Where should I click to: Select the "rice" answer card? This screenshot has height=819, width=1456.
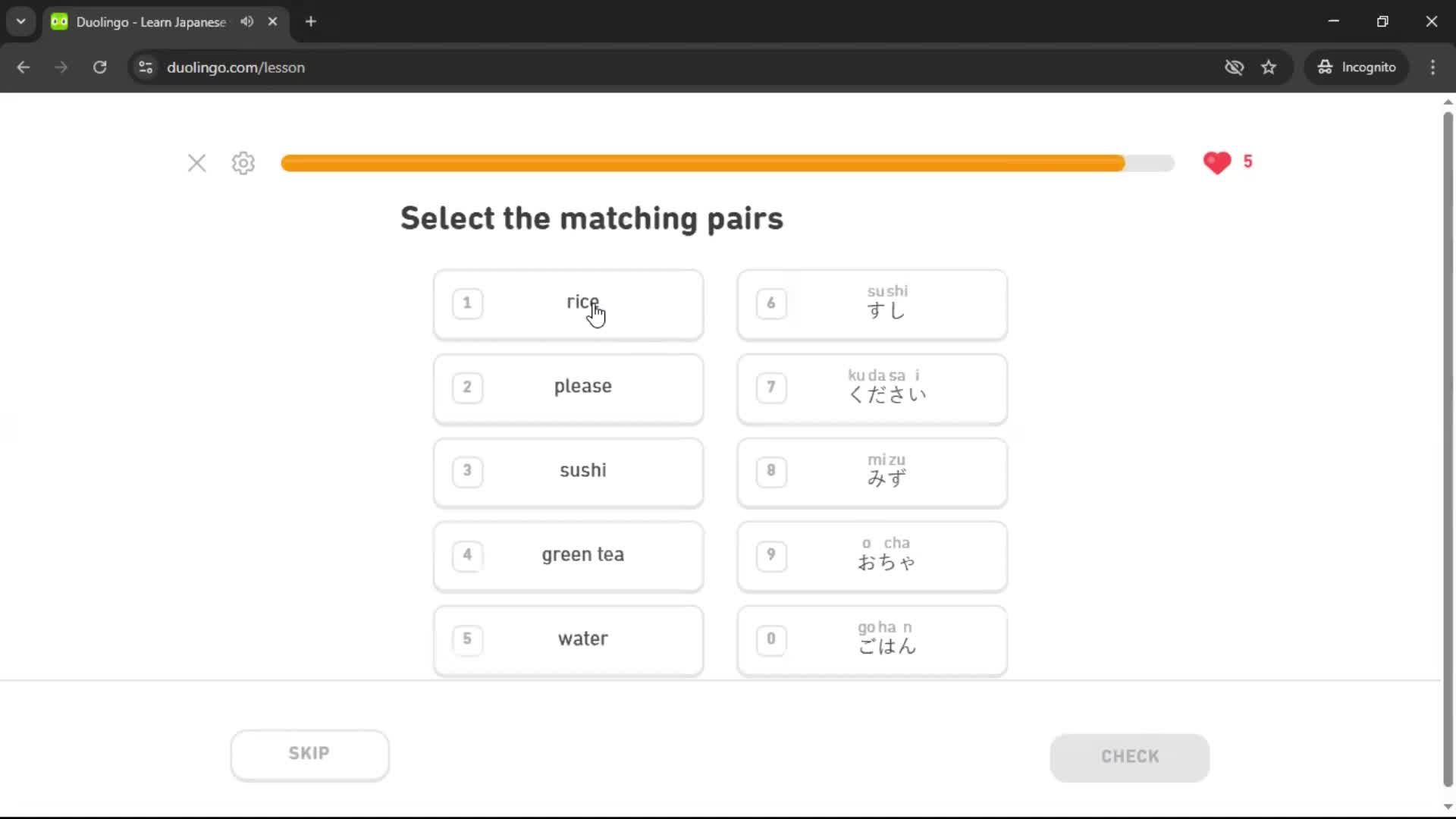568,305
